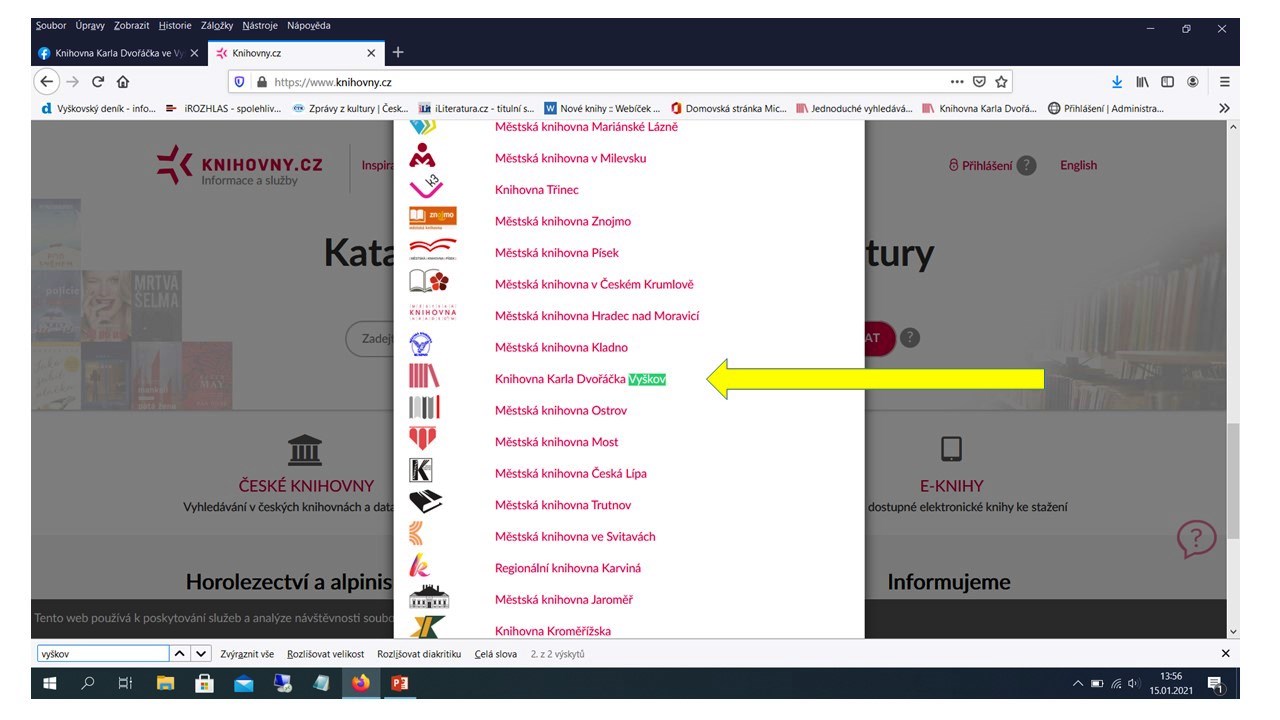Switch site language to English

1078,166
